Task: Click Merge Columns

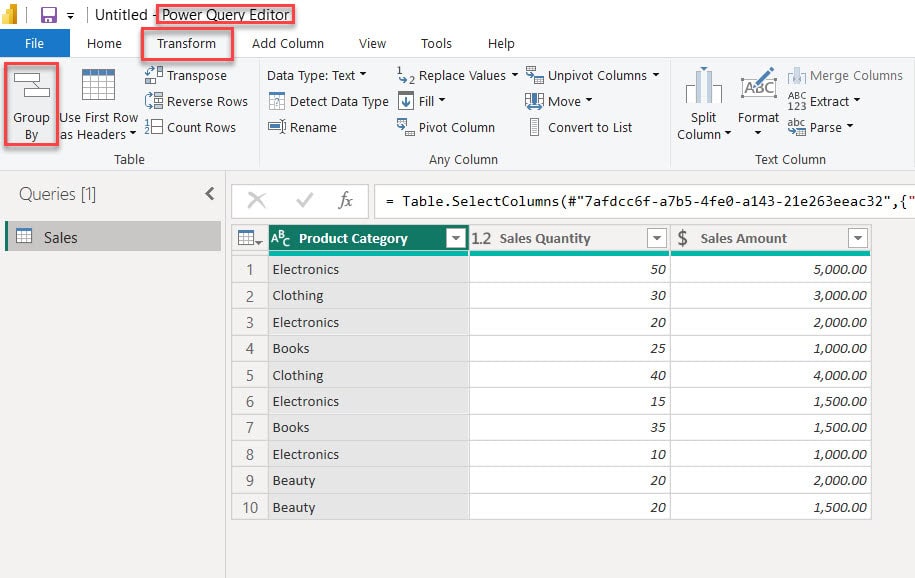Action: (845, 75)
